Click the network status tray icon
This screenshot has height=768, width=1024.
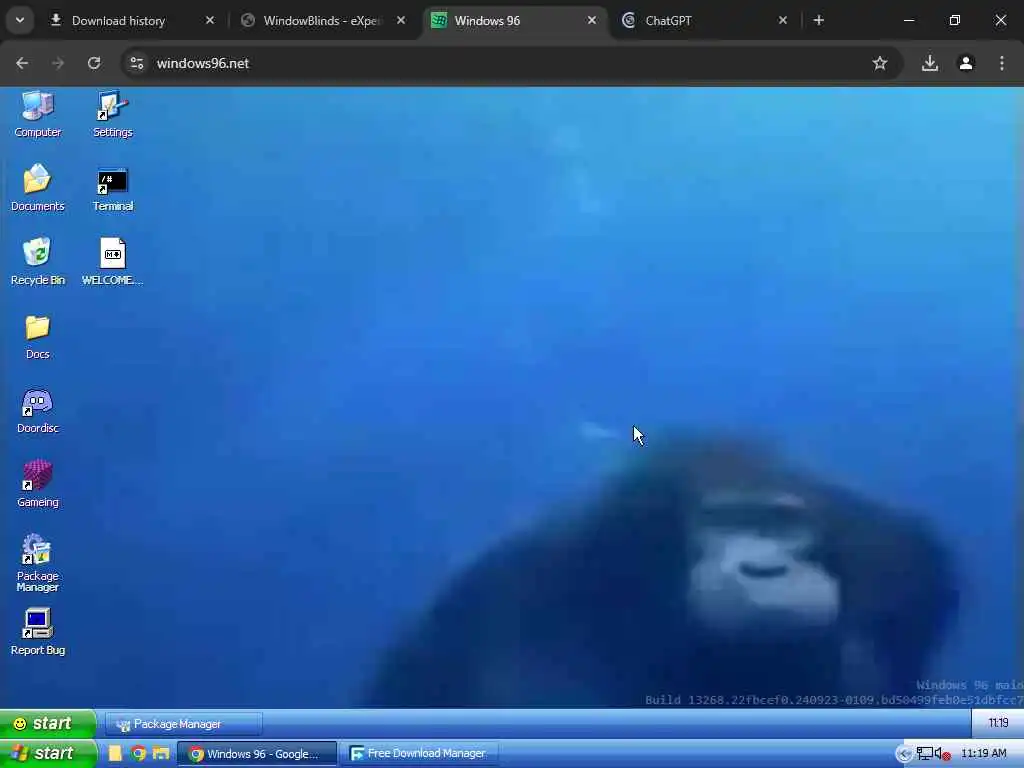click(924, 754)
